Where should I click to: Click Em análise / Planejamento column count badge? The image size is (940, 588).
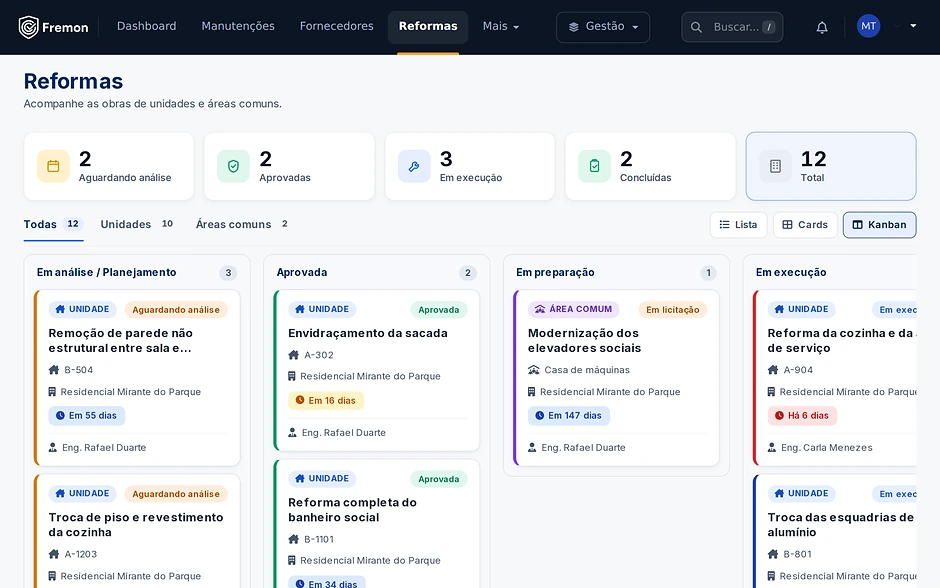coord(228,273)
